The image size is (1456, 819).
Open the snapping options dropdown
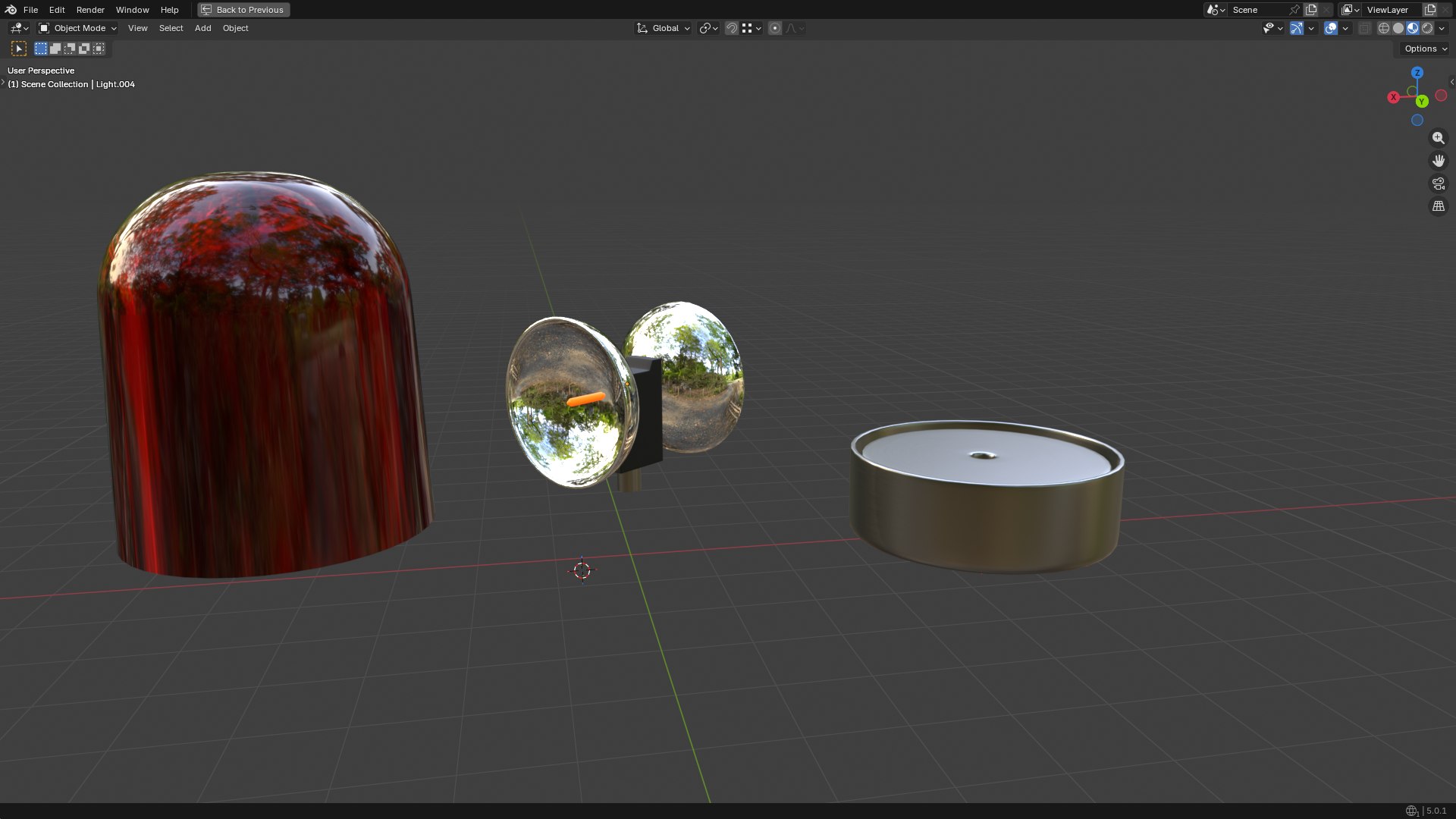(752, 28)
